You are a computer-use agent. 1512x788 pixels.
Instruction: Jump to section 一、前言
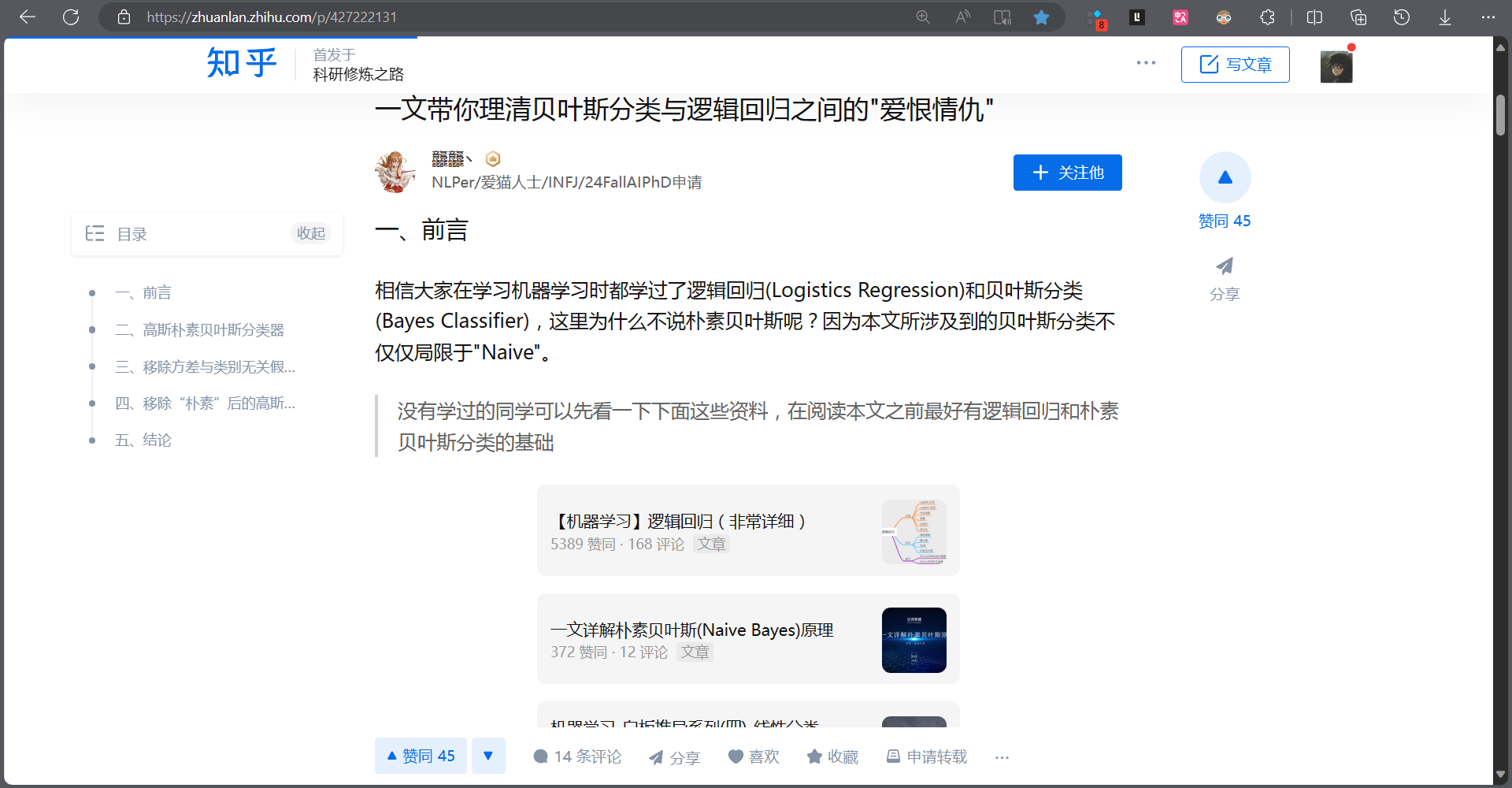(x=143, y=293)
